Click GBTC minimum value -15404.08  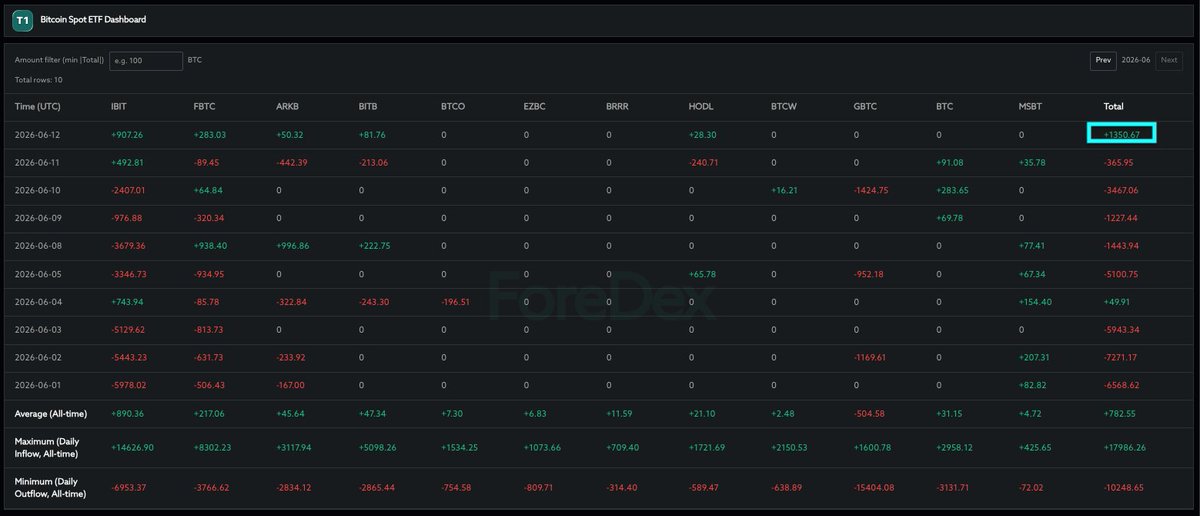coord(875,488)
